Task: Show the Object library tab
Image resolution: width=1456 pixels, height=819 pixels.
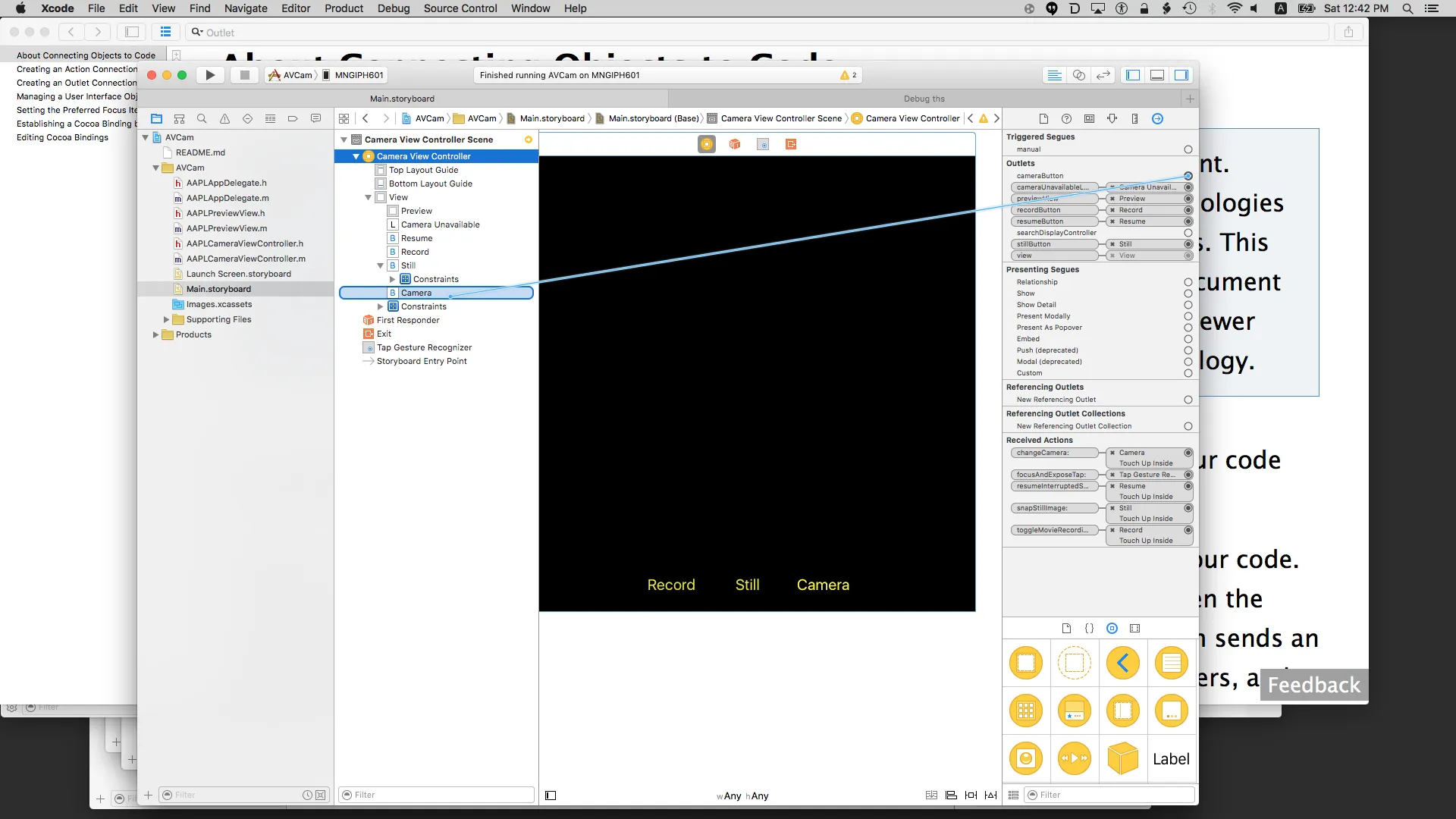Action: point(1112,628)
